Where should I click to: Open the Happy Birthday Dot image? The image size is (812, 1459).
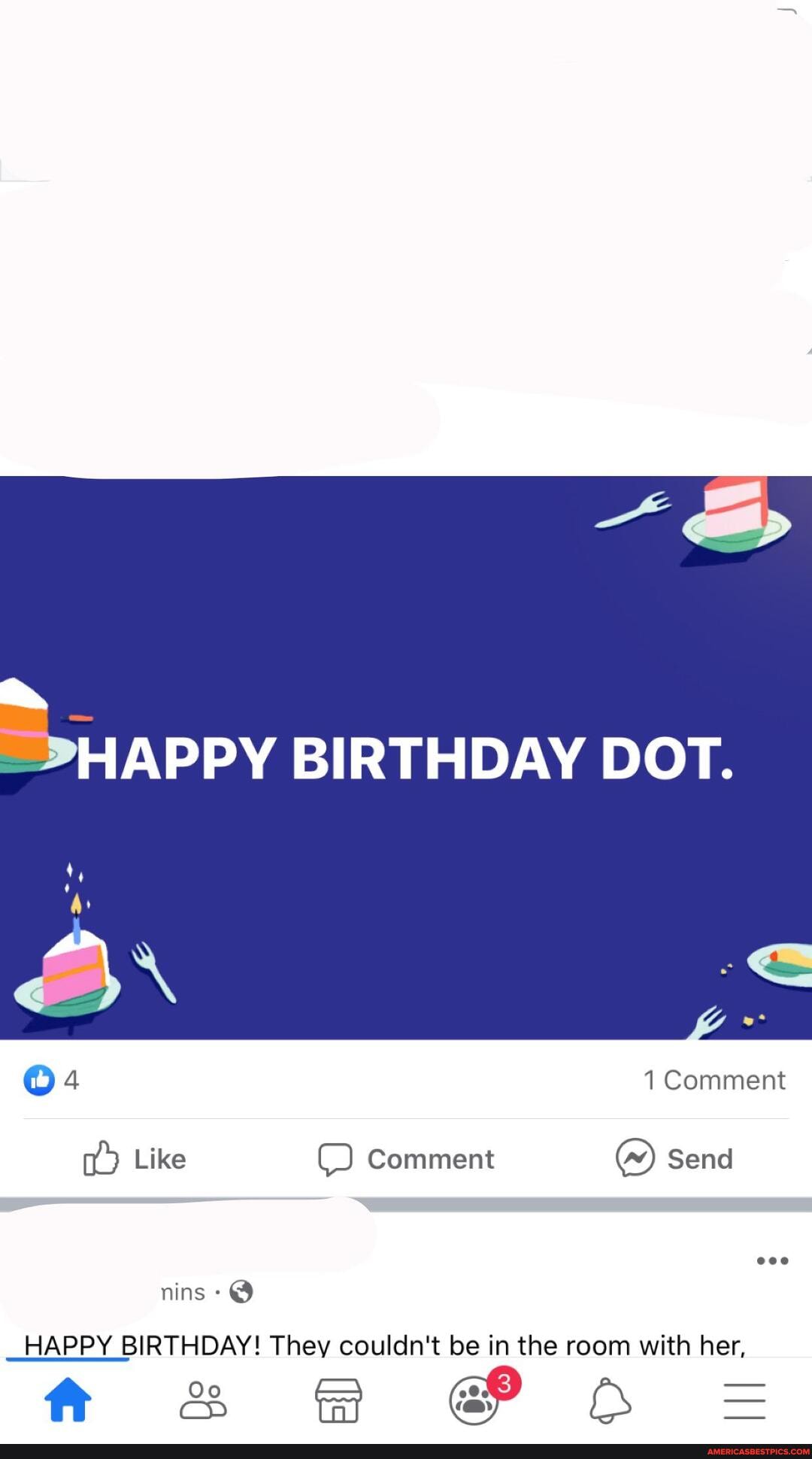[406, 756]
